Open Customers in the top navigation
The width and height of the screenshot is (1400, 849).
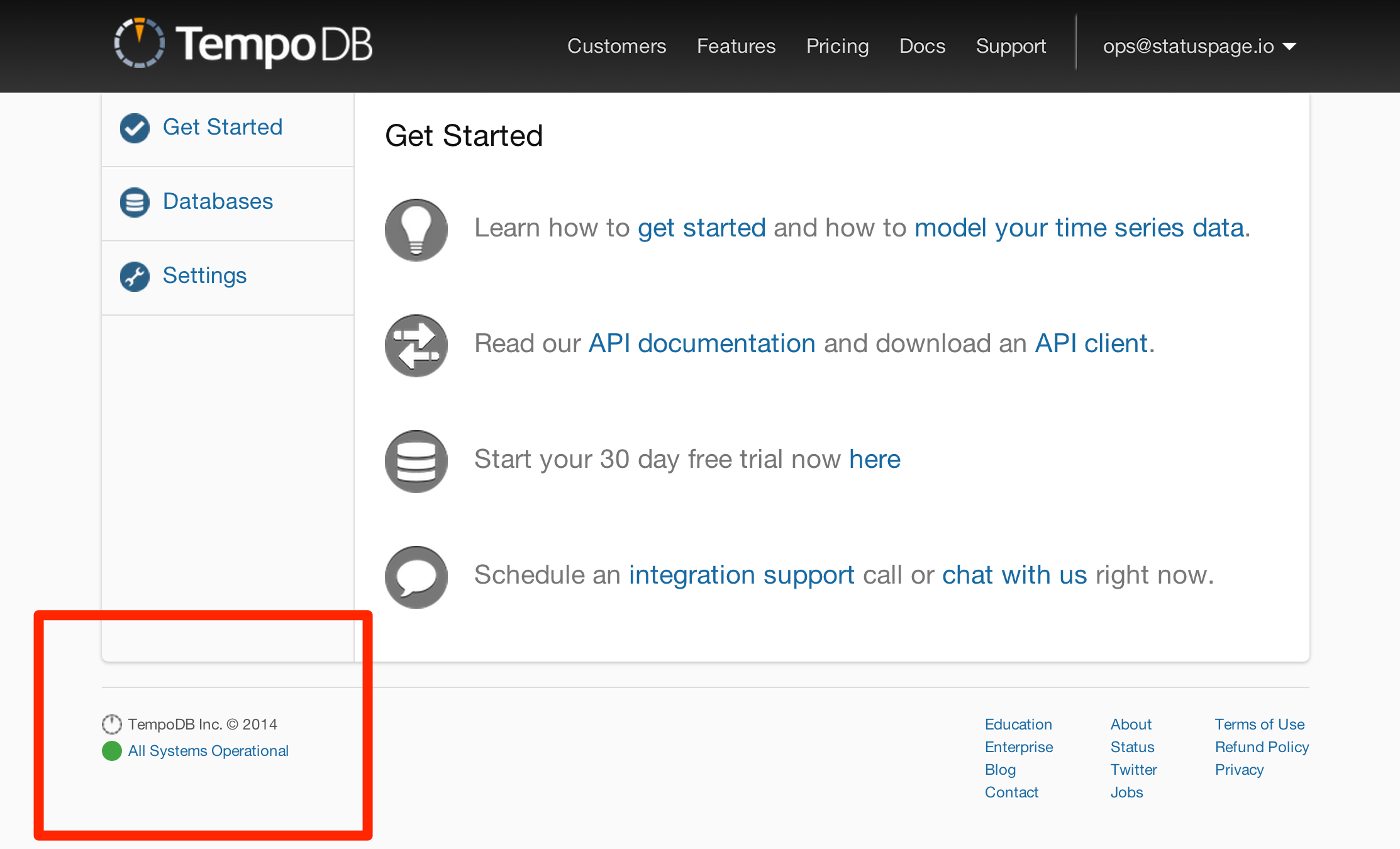[616, 46]
